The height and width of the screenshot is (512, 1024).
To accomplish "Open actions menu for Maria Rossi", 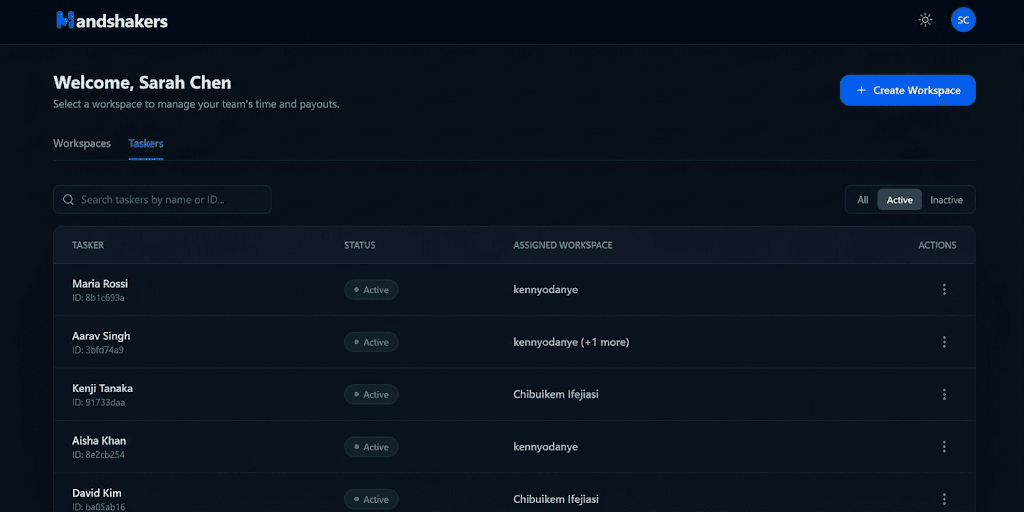I will [x=944, y=289].
